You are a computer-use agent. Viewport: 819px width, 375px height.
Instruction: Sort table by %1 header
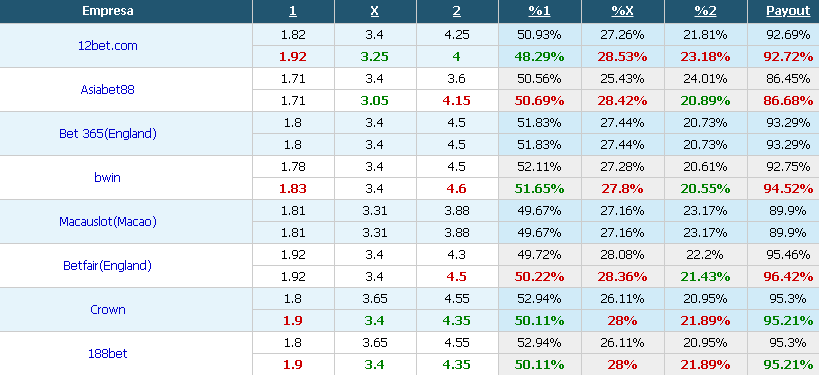[x=539, y=11]
